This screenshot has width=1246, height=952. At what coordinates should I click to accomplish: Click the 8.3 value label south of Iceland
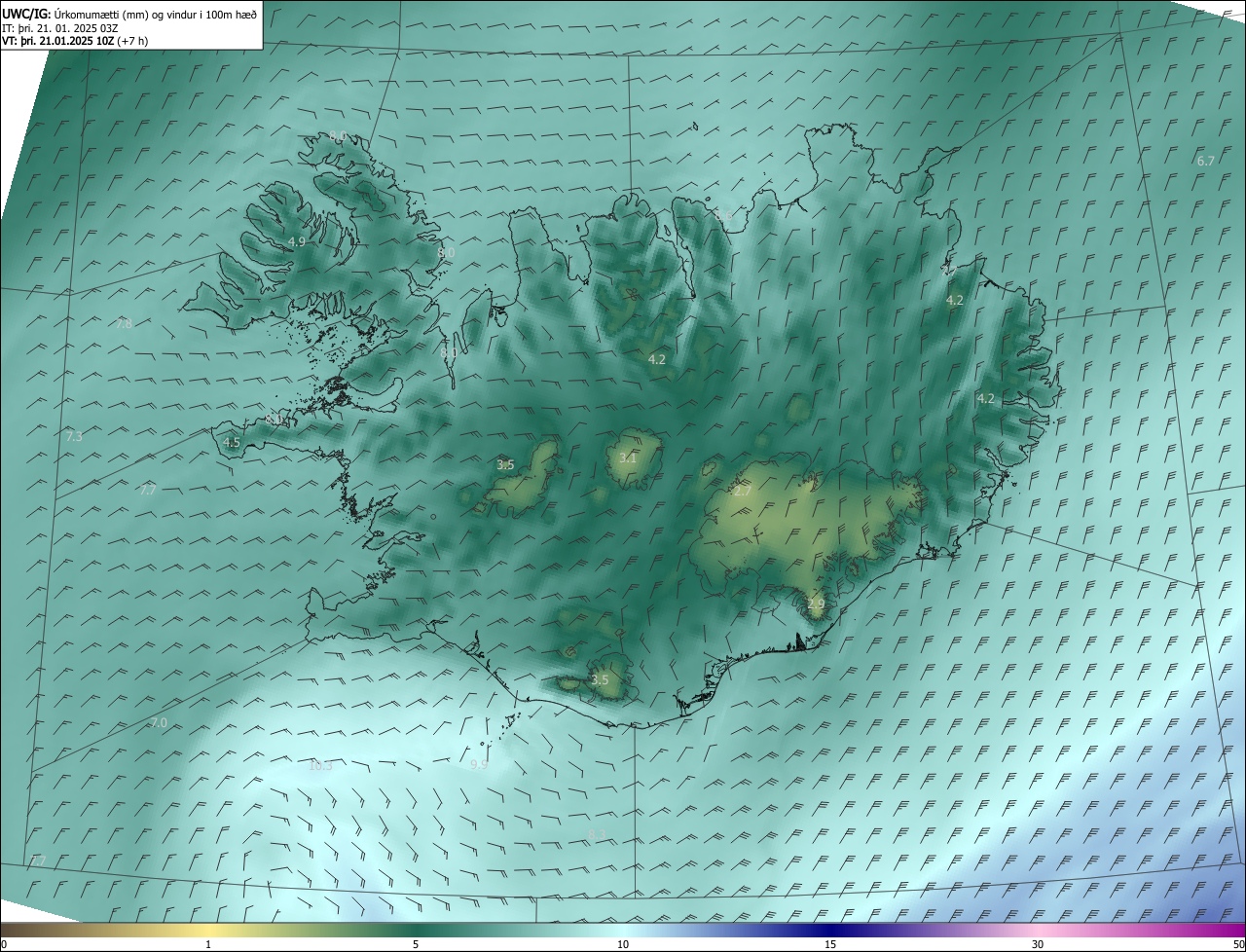[x=597, y=834]
